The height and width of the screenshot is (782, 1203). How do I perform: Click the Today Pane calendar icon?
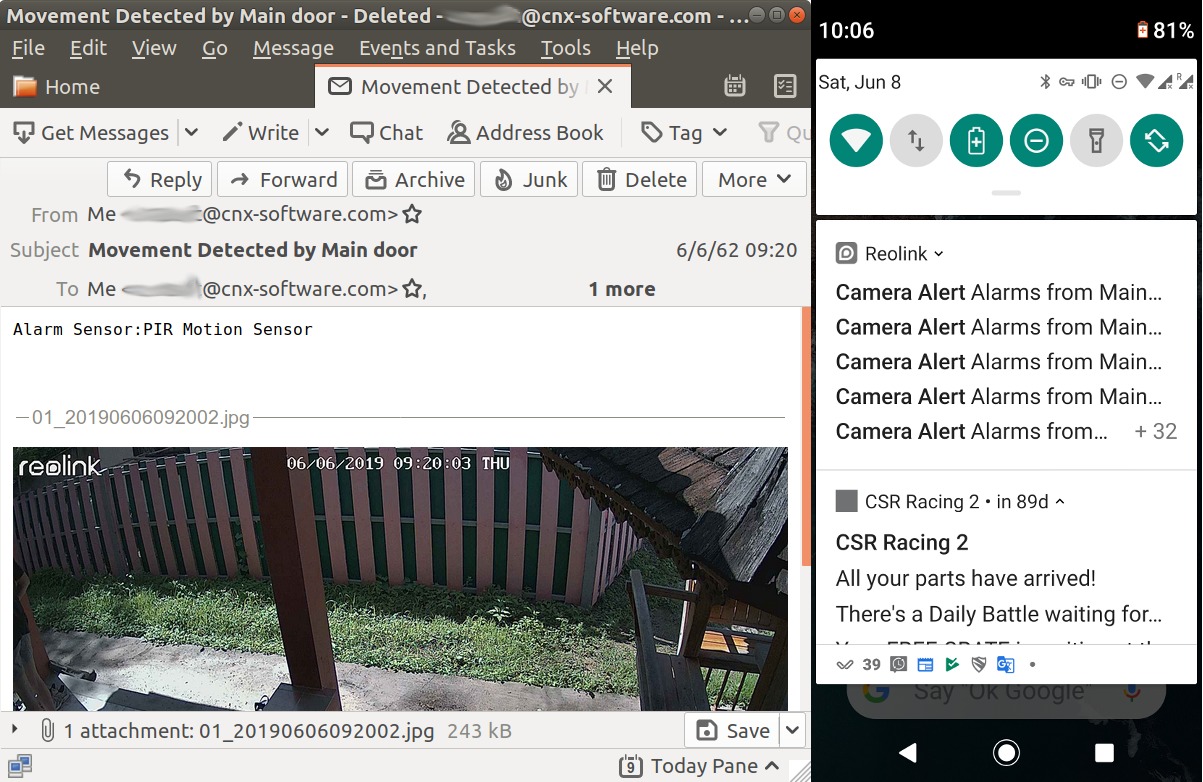point(630,767)
